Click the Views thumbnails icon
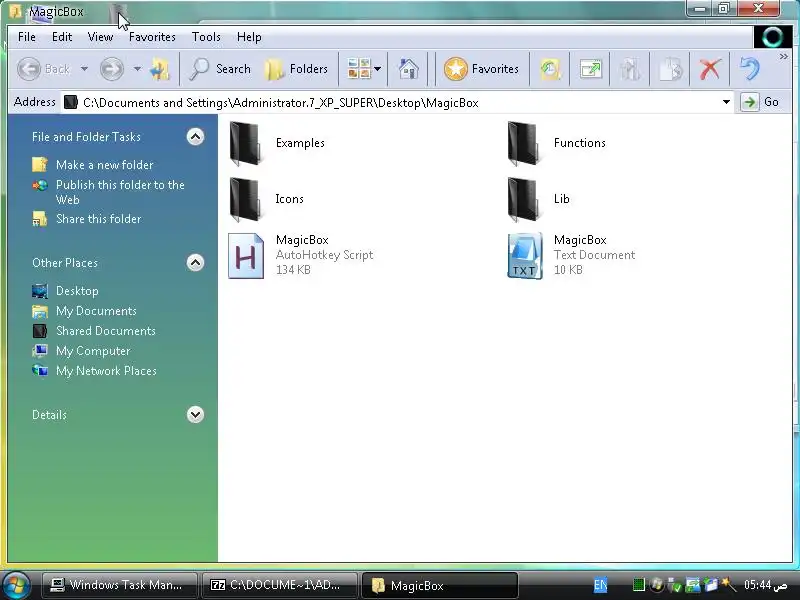The height and width of the screenshot is (600, 800). 359,68
